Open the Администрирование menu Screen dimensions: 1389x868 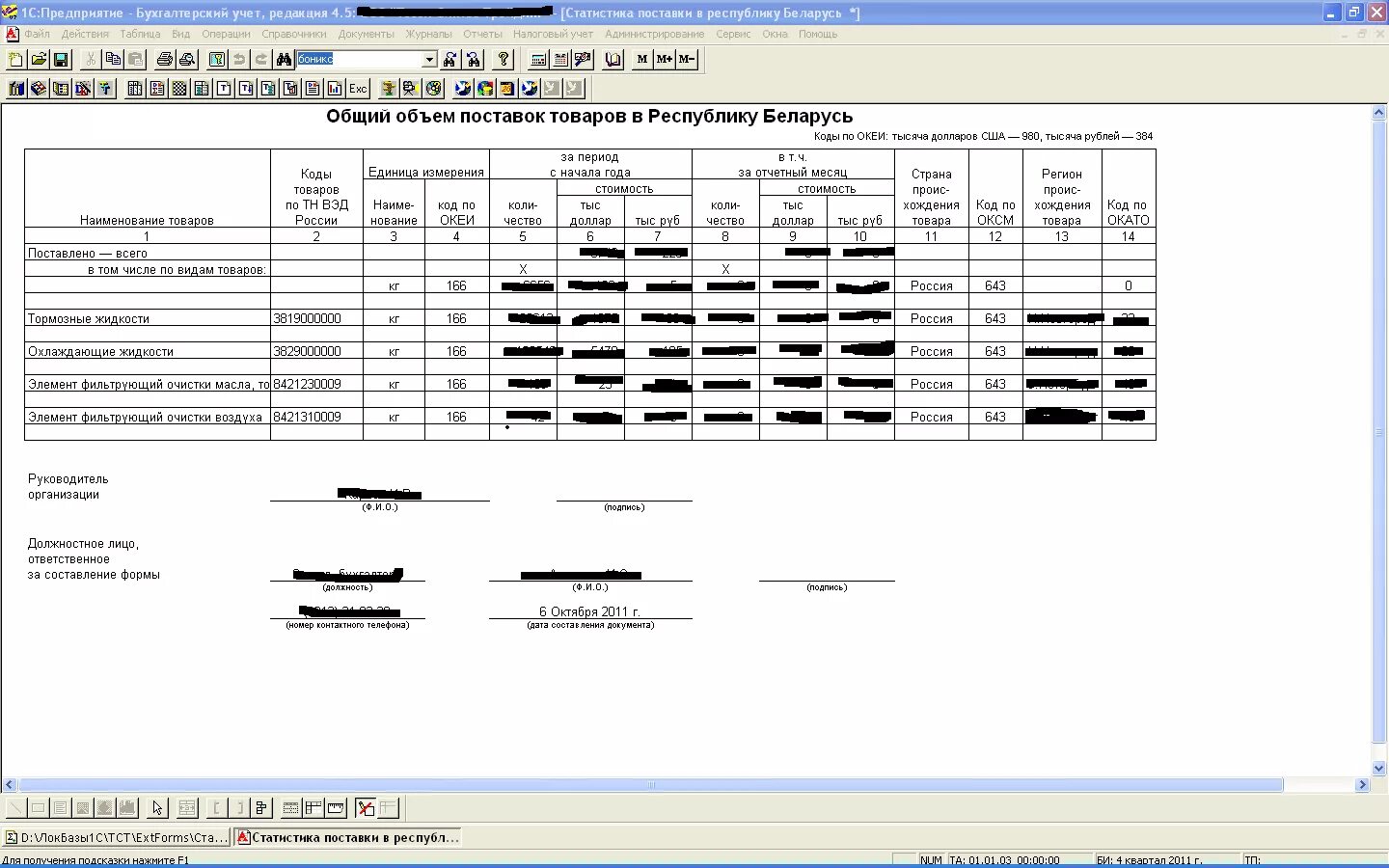coord(655,34)
